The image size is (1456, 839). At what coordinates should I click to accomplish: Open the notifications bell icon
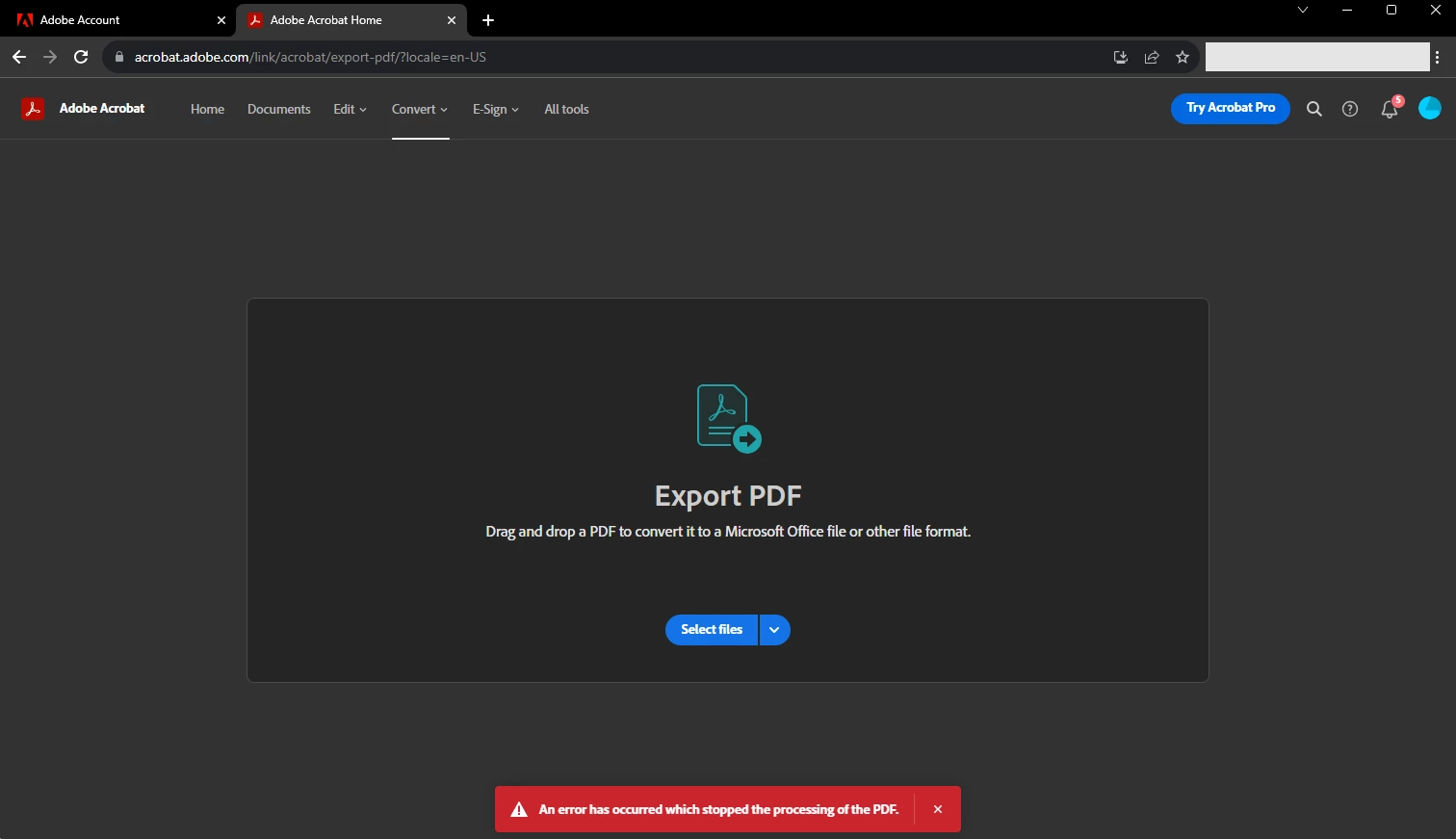pyautogui.click(x=1390, y=109)
